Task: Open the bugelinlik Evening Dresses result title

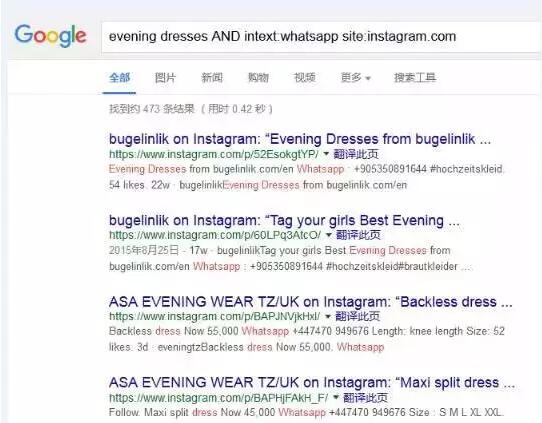Action: point(300,139)
